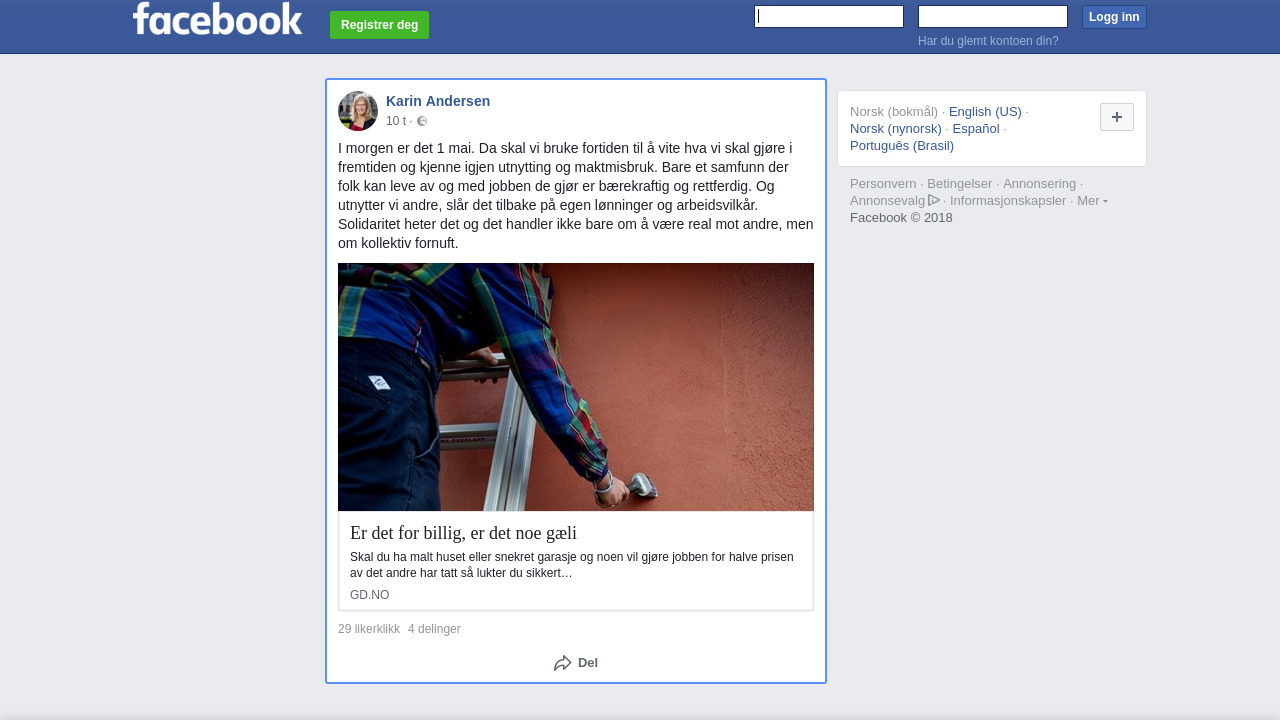
Task: Click the share arrow icon
Action: tap(563, 663)
